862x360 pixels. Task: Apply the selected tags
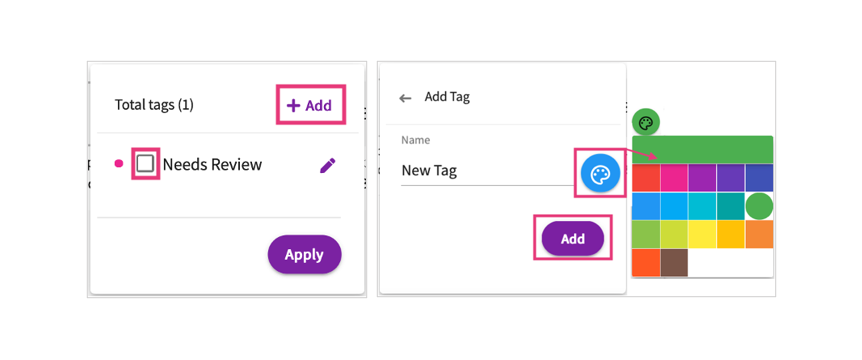[305, 254]
